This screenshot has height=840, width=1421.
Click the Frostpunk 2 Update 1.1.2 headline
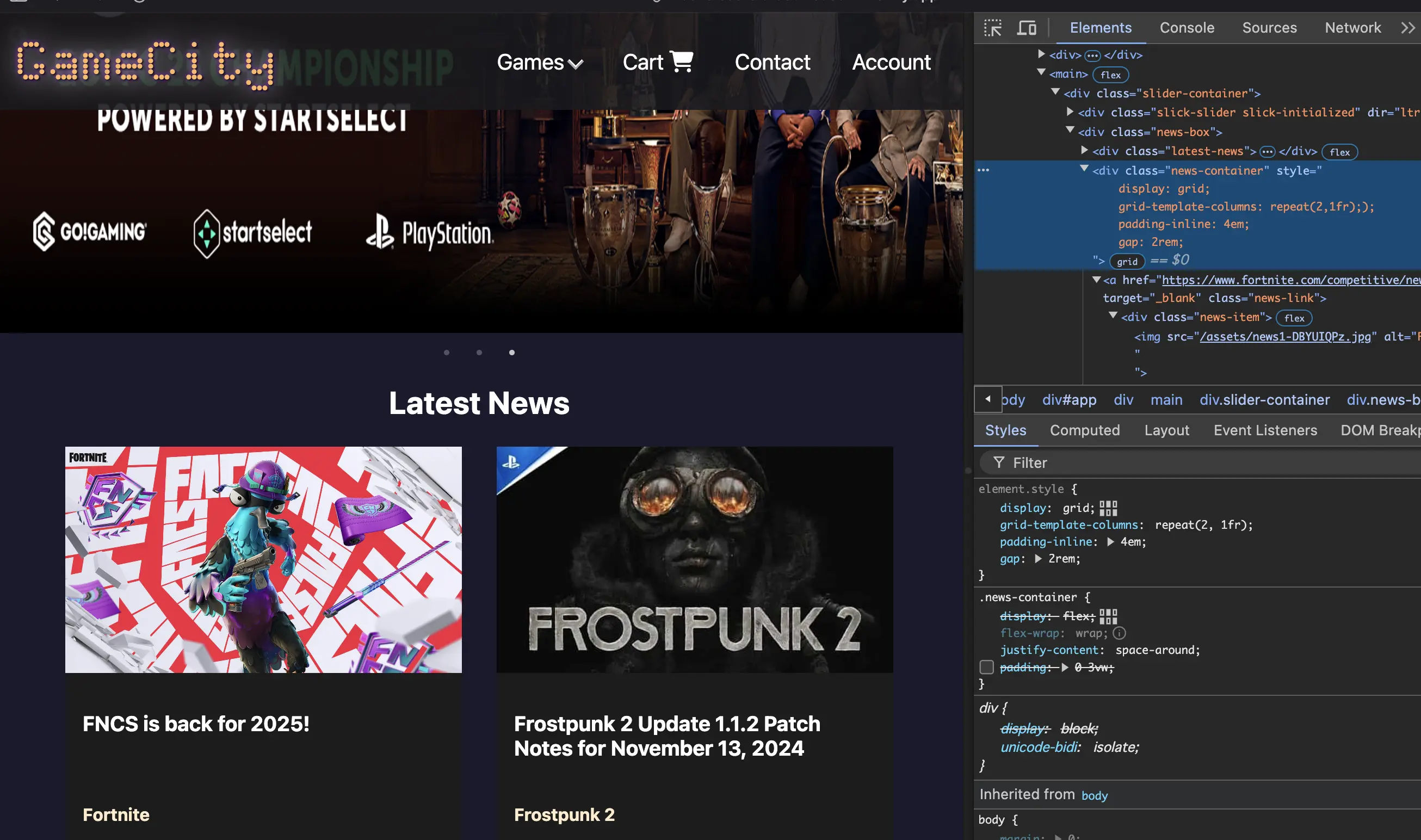click(666, 736)
